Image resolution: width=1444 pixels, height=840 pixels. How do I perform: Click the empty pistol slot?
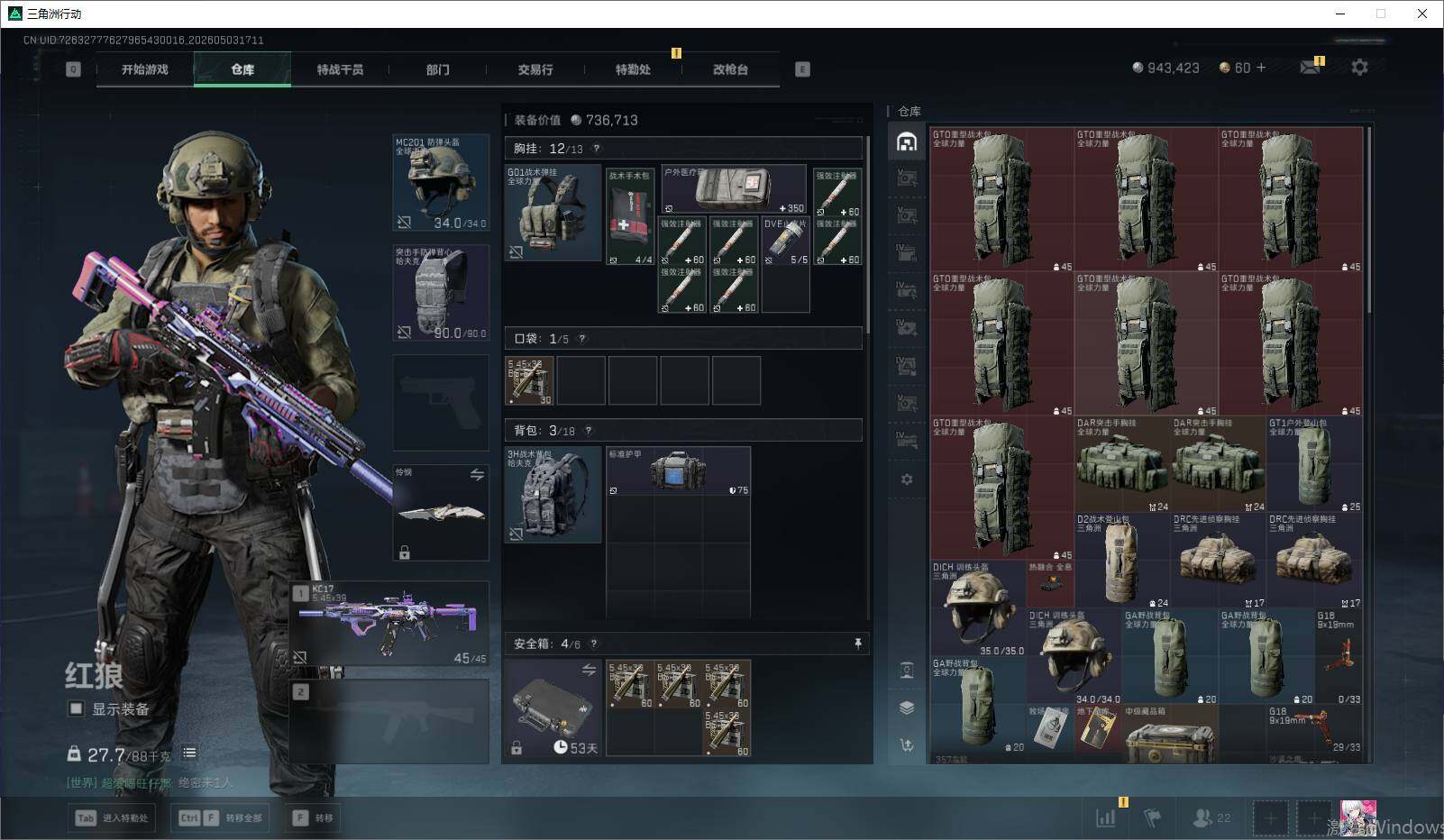tap(442, 403)
